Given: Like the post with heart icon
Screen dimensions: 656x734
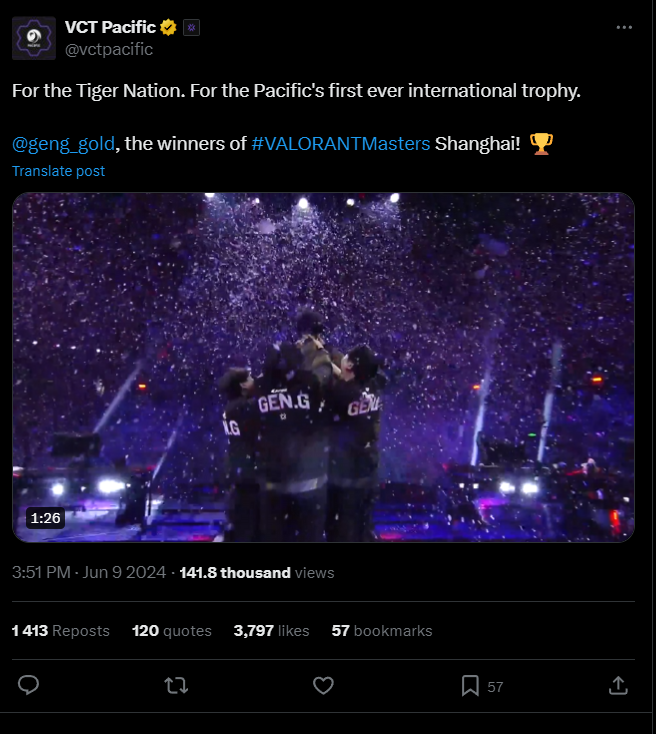Looking at the screenshot, I should tap(323, 685).
